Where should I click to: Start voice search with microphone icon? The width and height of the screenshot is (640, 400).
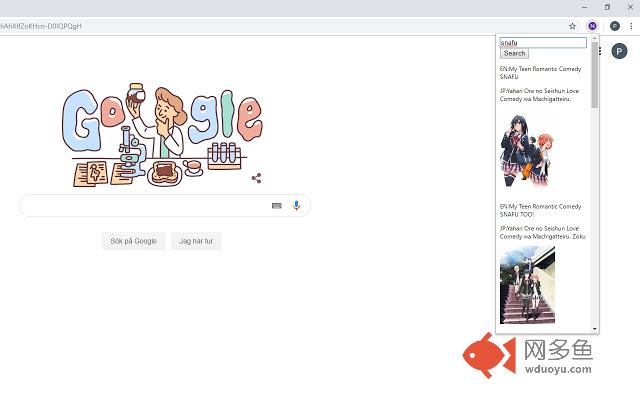[296, 206]
